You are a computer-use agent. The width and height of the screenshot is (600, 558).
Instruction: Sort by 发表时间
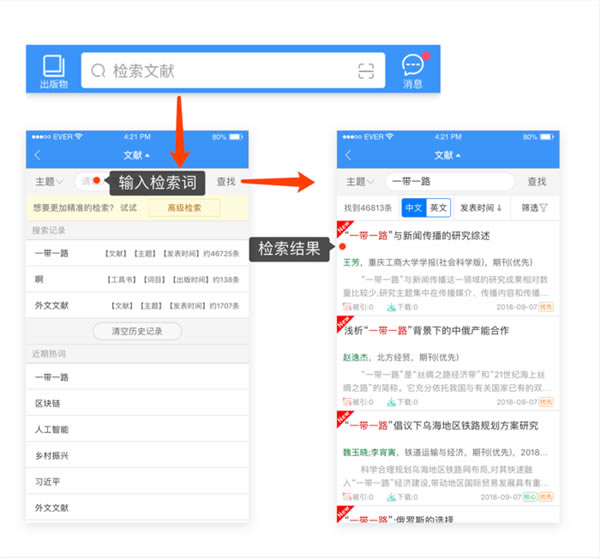[x=481, y=208]
